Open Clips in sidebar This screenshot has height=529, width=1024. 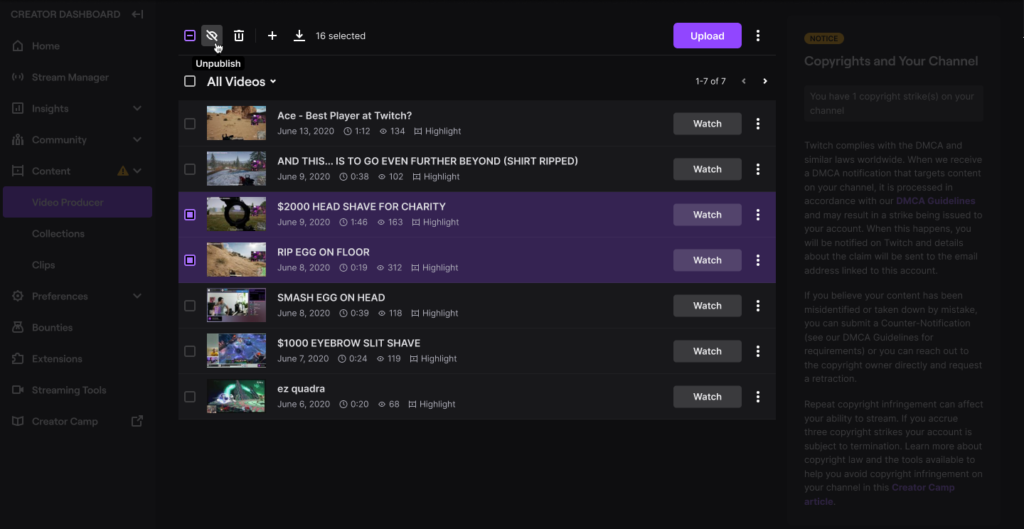[x=44, y=265]
